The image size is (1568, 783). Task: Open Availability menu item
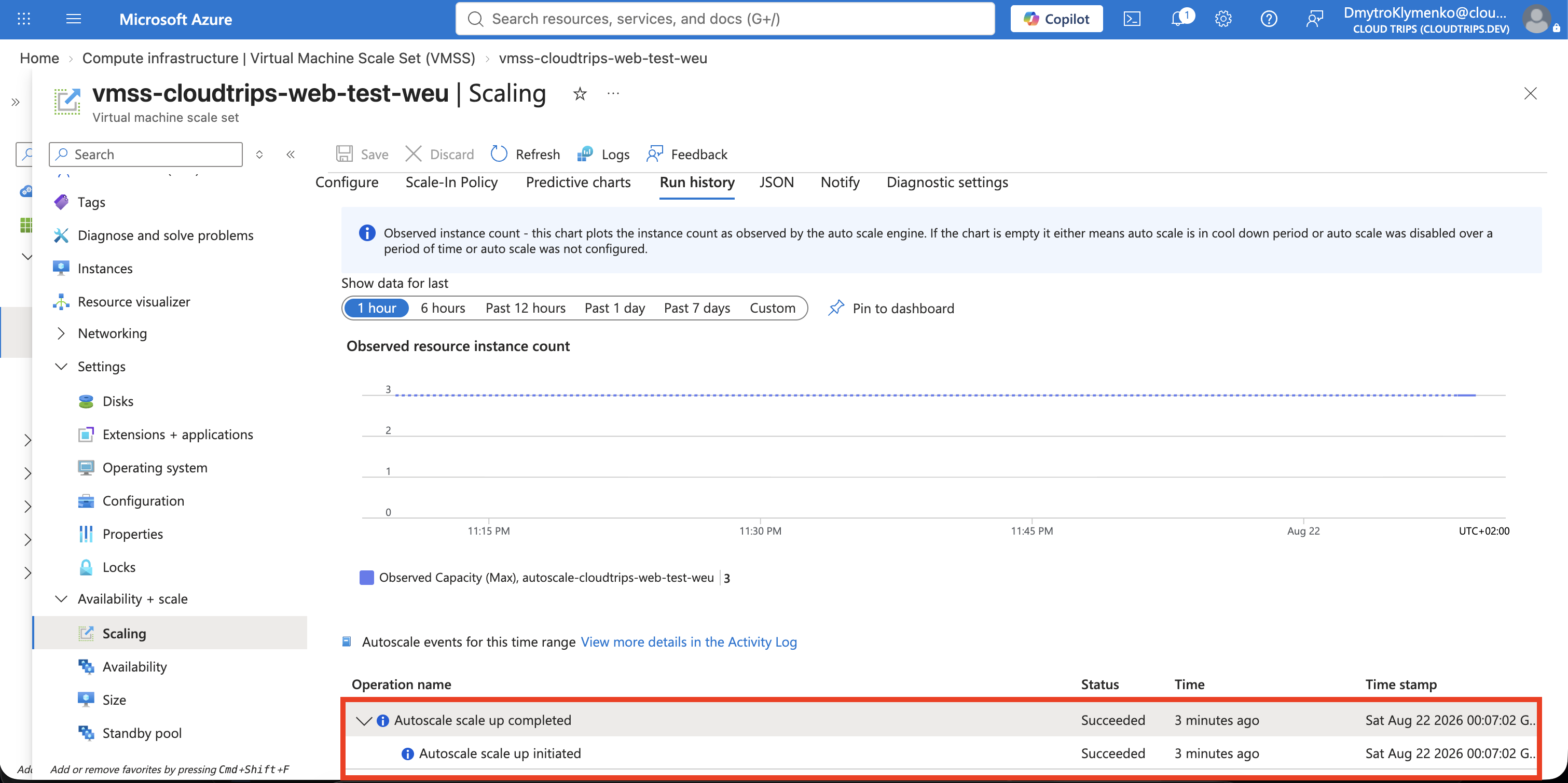134,667
